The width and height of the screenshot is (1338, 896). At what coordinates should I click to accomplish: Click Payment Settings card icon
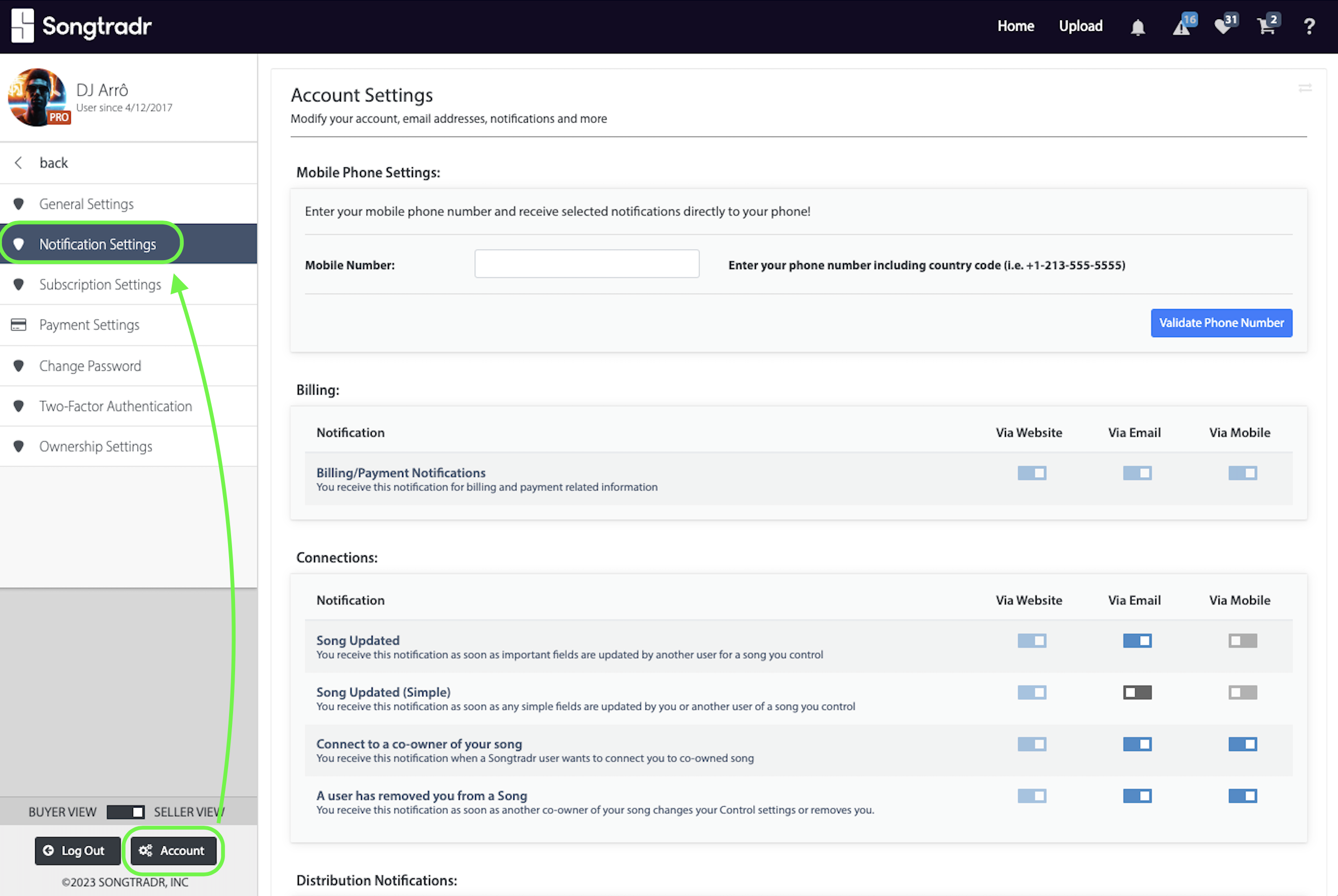click(19, 325)
